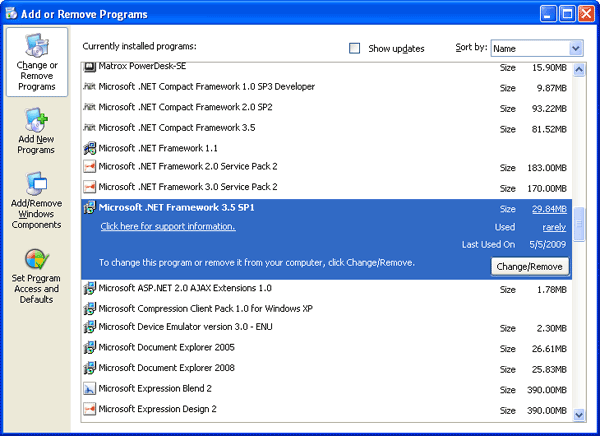Click Microsoft Document Explorer 2005 icon

(90, 348)
